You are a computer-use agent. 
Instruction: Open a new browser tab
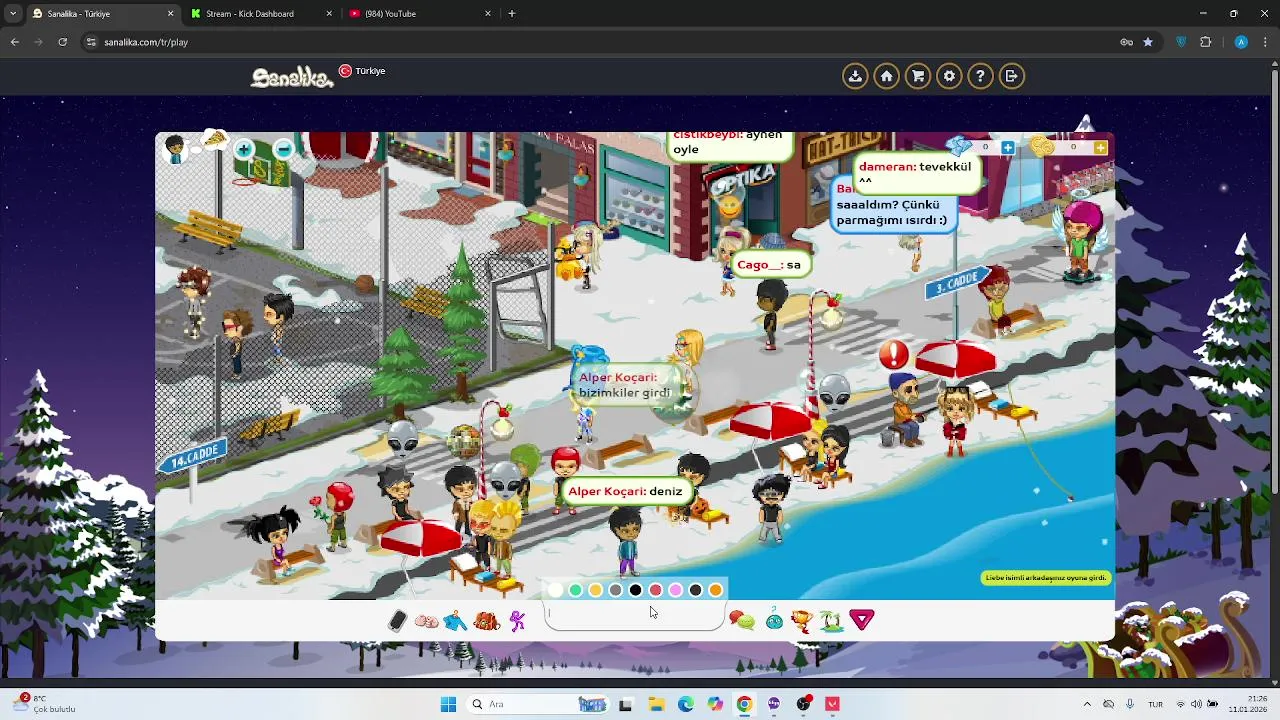512,14
